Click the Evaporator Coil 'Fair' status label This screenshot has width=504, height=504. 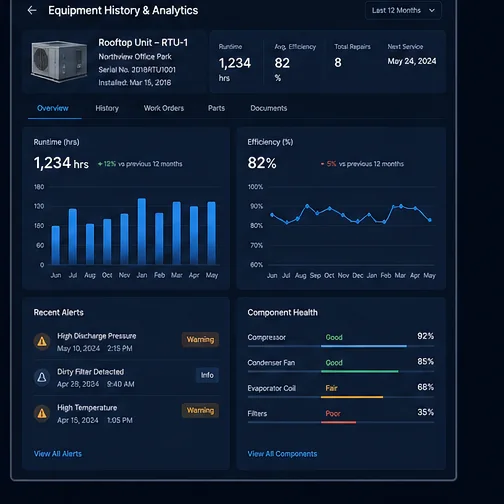331,388
